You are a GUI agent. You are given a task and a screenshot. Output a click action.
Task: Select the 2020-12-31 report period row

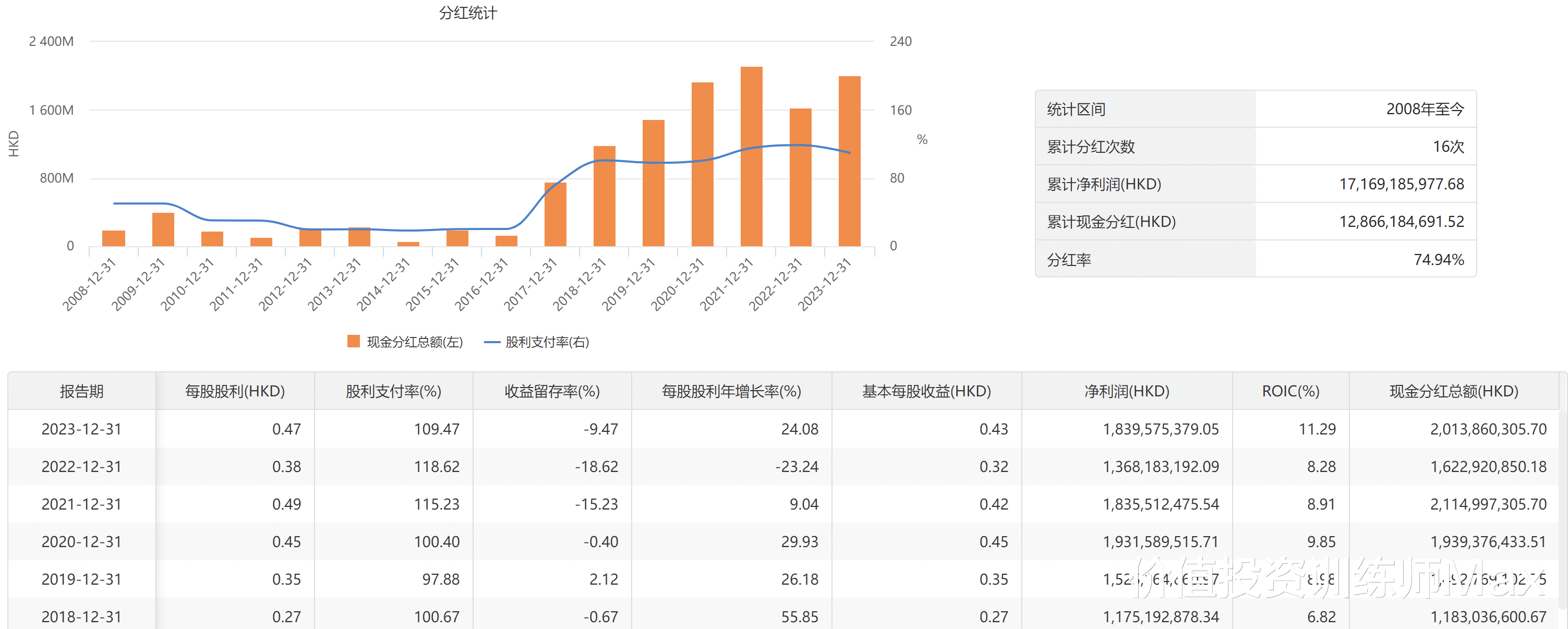(81, 541)
